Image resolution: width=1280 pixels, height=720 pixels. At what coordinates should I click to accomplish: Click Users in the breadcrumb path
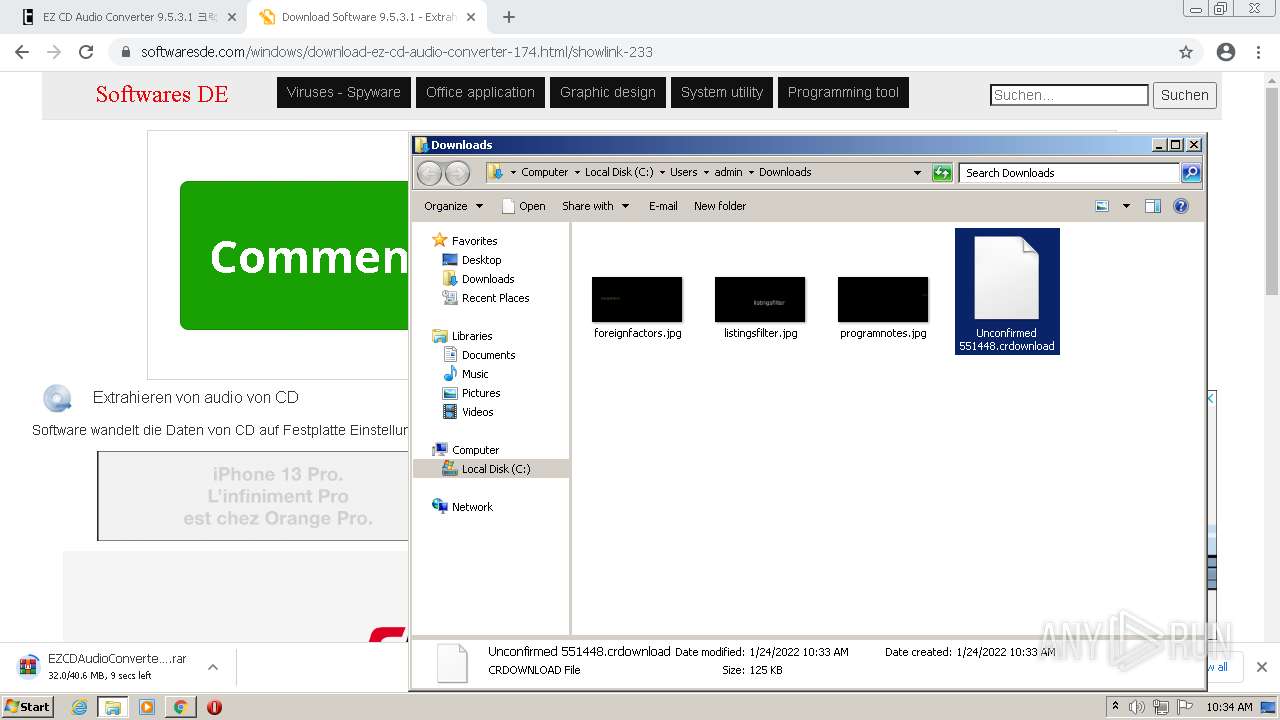pyautogui.click(x=683, y=172)
